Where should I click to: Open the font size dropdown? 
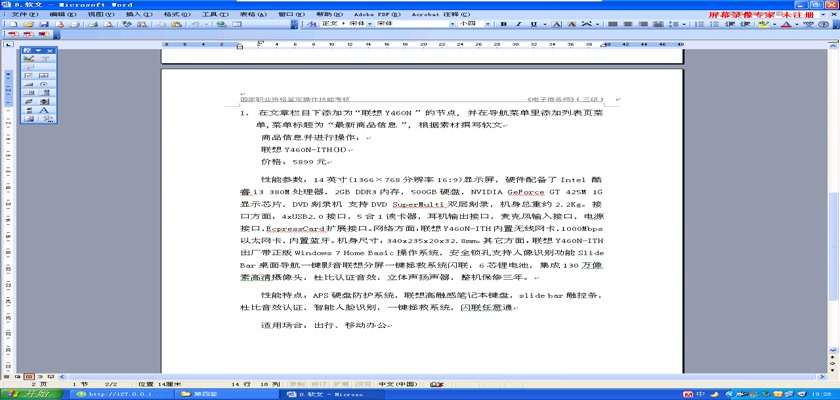(488, 24)
